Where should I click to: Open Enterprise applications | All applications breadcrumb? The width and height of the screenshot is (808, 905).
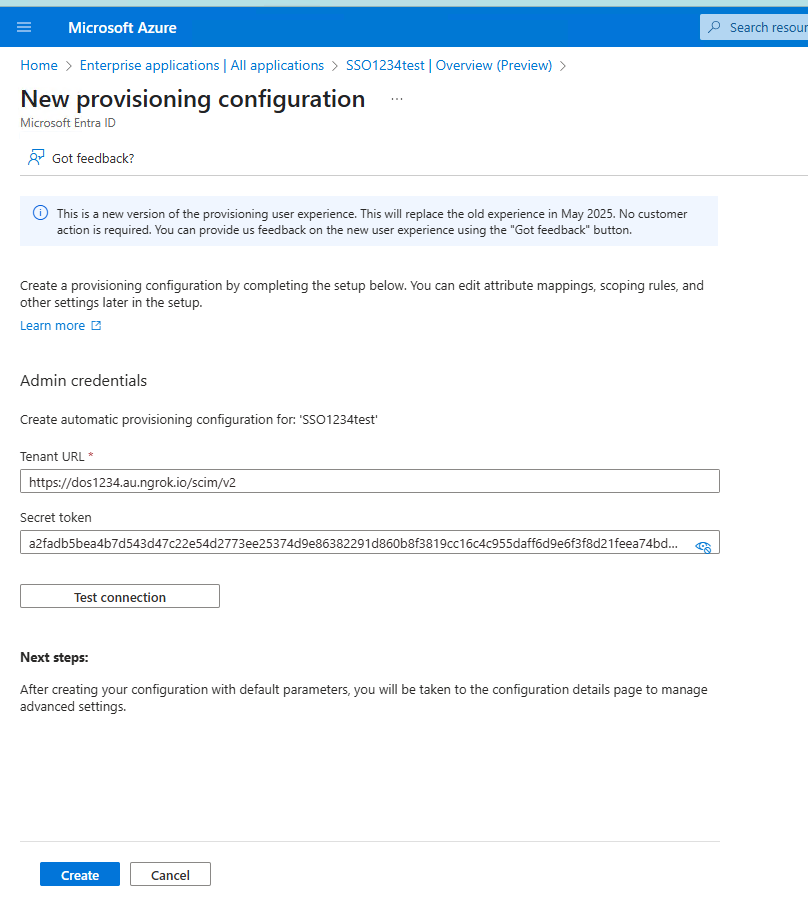(202, 65)
